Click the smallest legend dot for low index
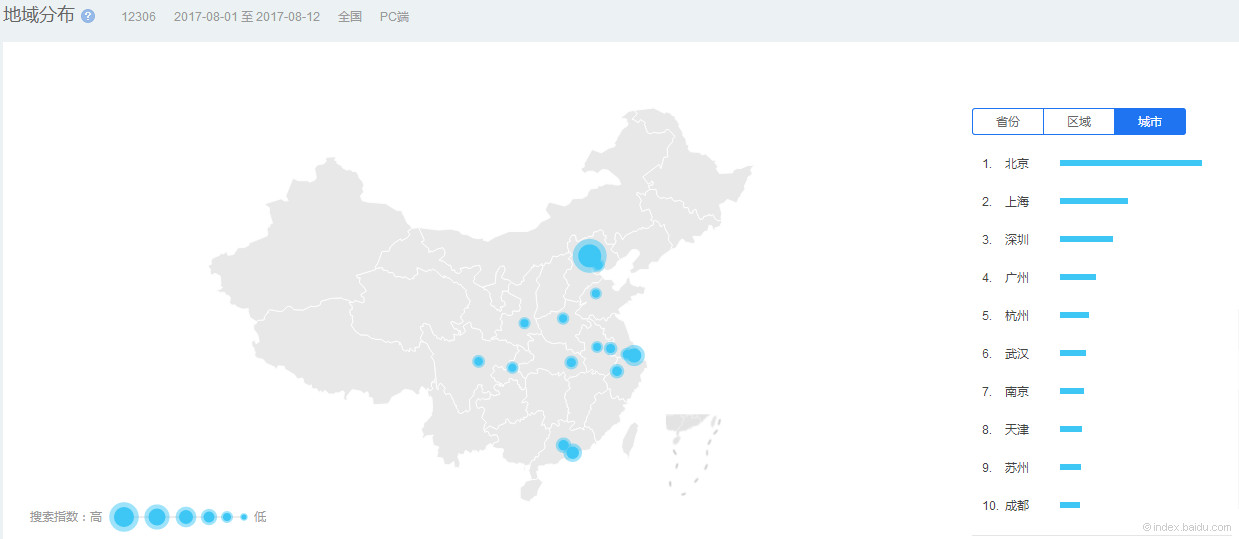Viewport: 1239px width, 539px height. tap(243, 517)
